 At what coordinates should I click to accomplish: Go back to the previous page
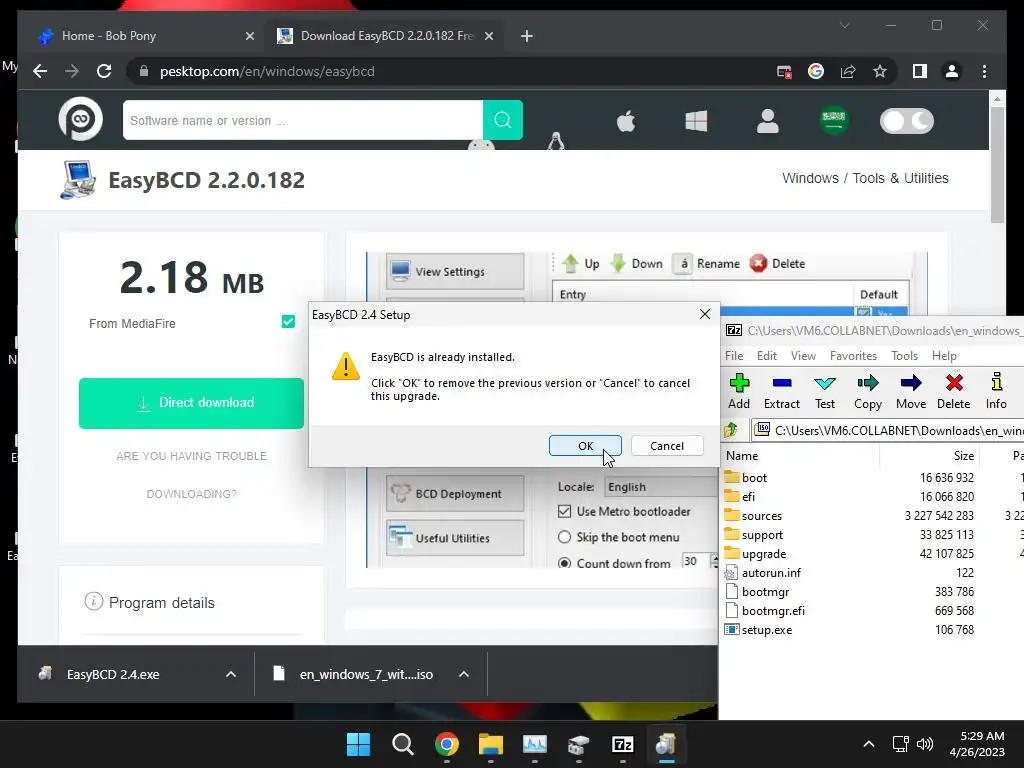coord(40,71)
